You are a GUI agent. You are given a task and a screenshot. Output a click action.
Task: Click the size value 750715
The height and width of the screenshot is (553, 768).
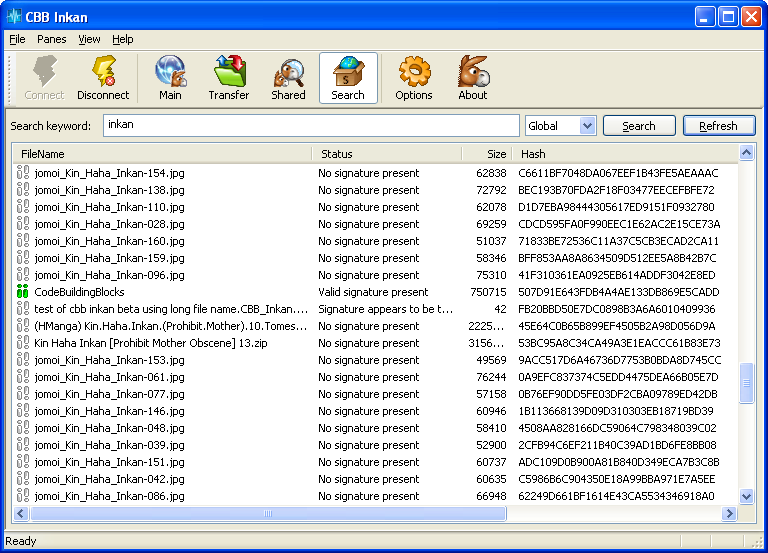coord(488,292)
